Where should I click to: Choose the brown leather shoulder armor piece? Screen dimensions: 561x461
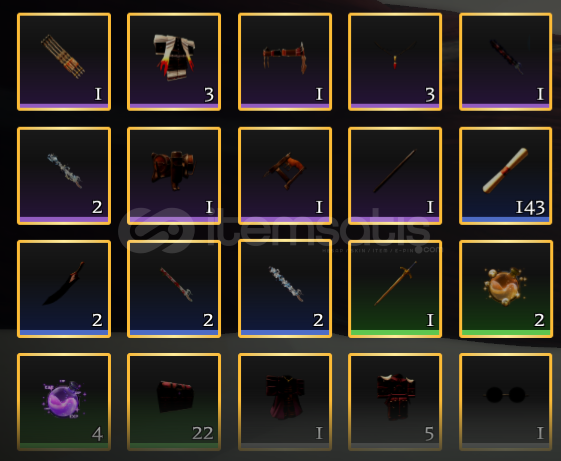coord(174,176)
